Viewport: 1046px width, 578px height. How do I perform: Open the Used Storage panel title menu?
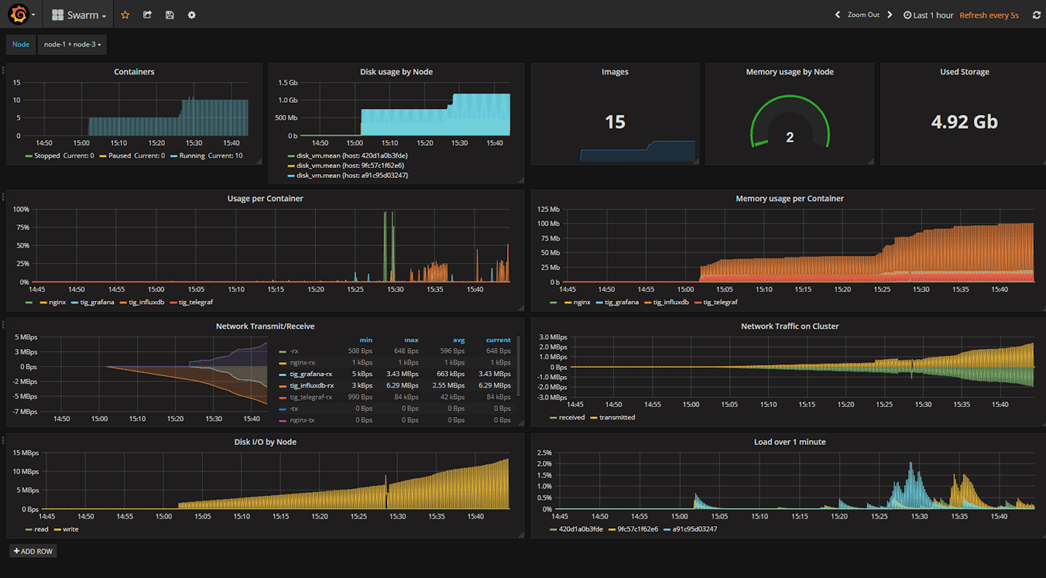(965, 71)
